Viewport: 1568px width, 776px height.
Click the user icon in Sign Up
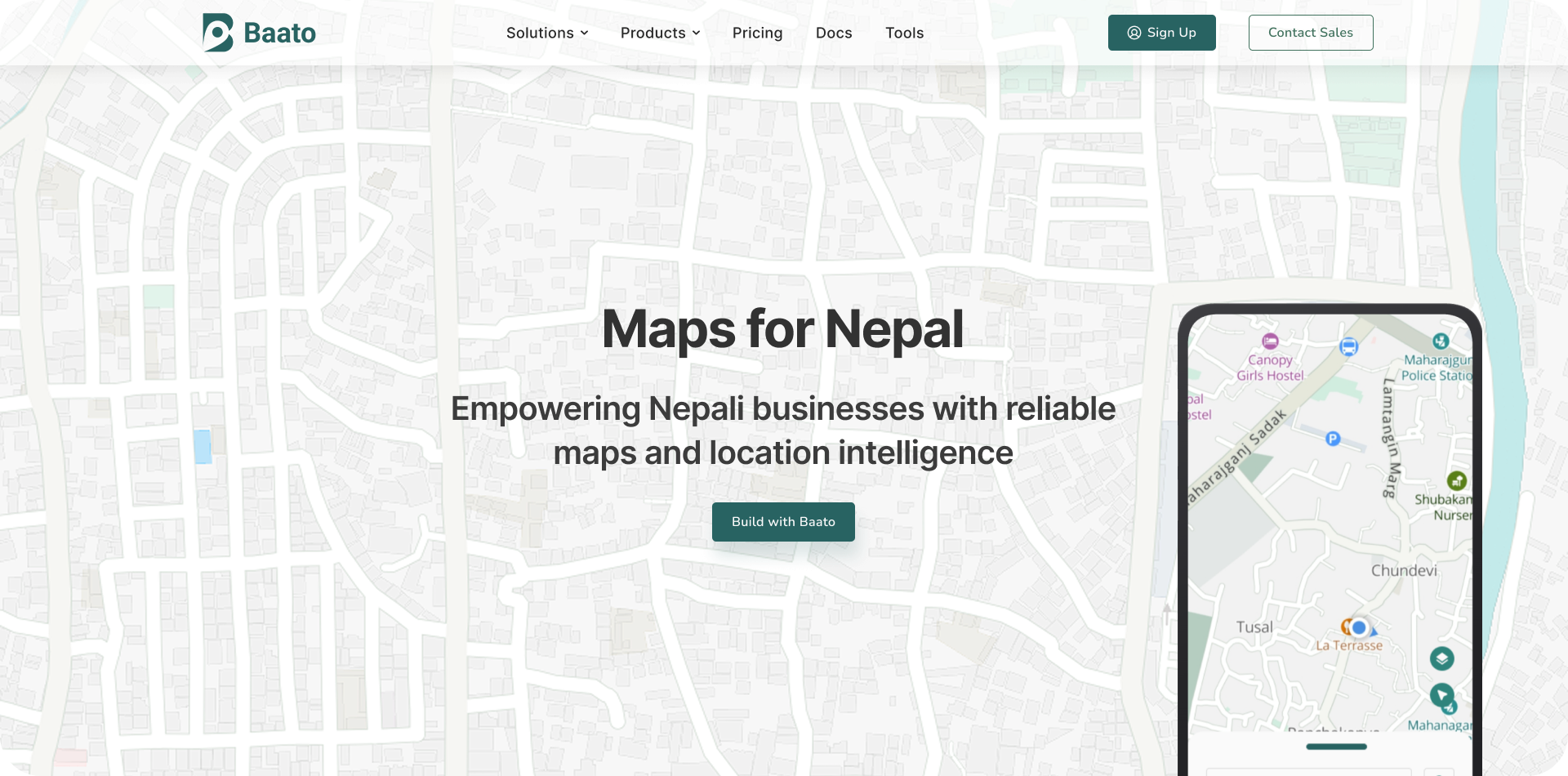coord(1134,33)
